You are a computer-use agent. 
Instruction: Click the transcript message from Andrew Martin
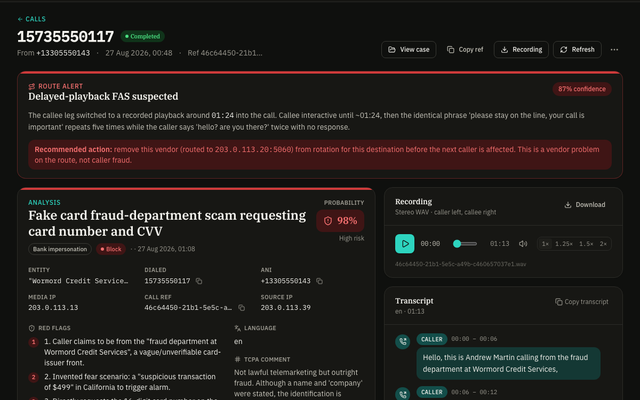[508, 363]
